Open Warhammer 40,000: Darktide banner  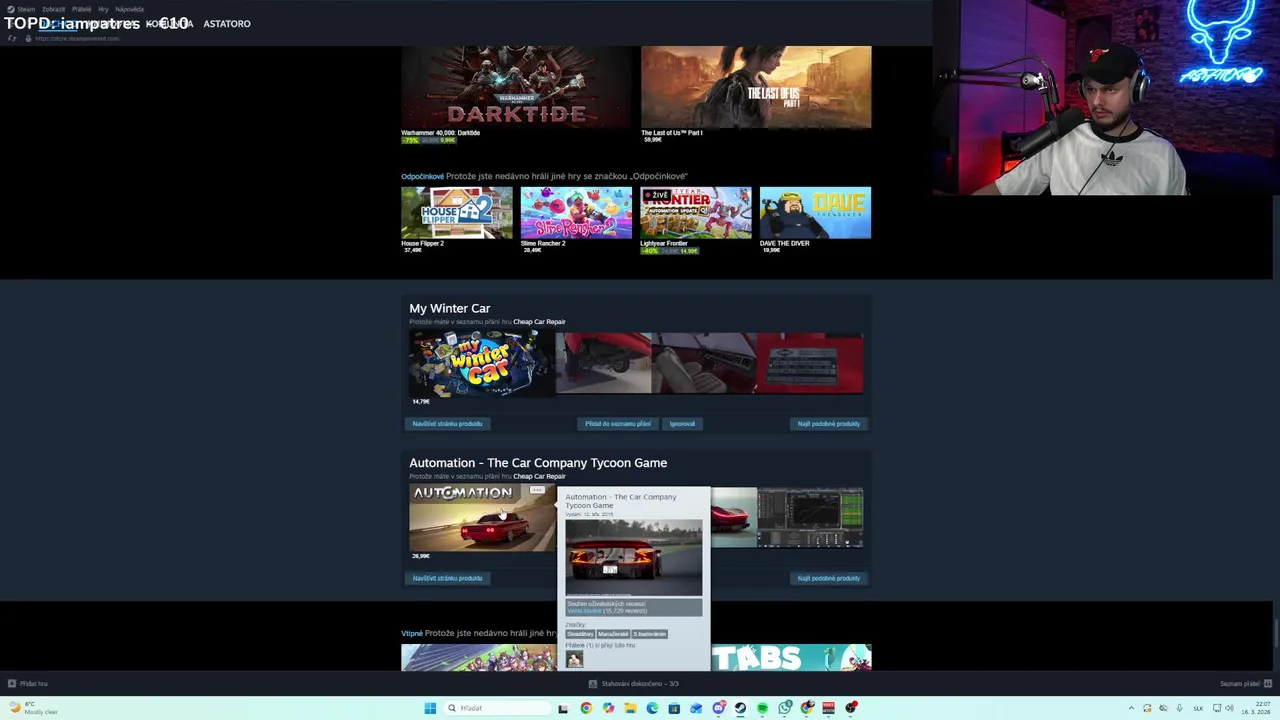click(x=517, y=87)
